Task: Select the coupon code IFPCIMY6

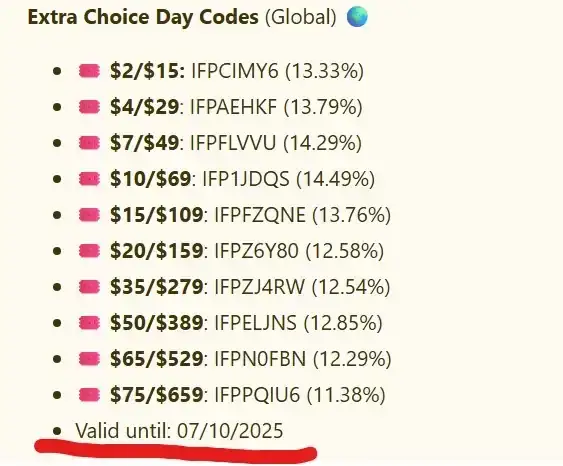Action: 235,71
